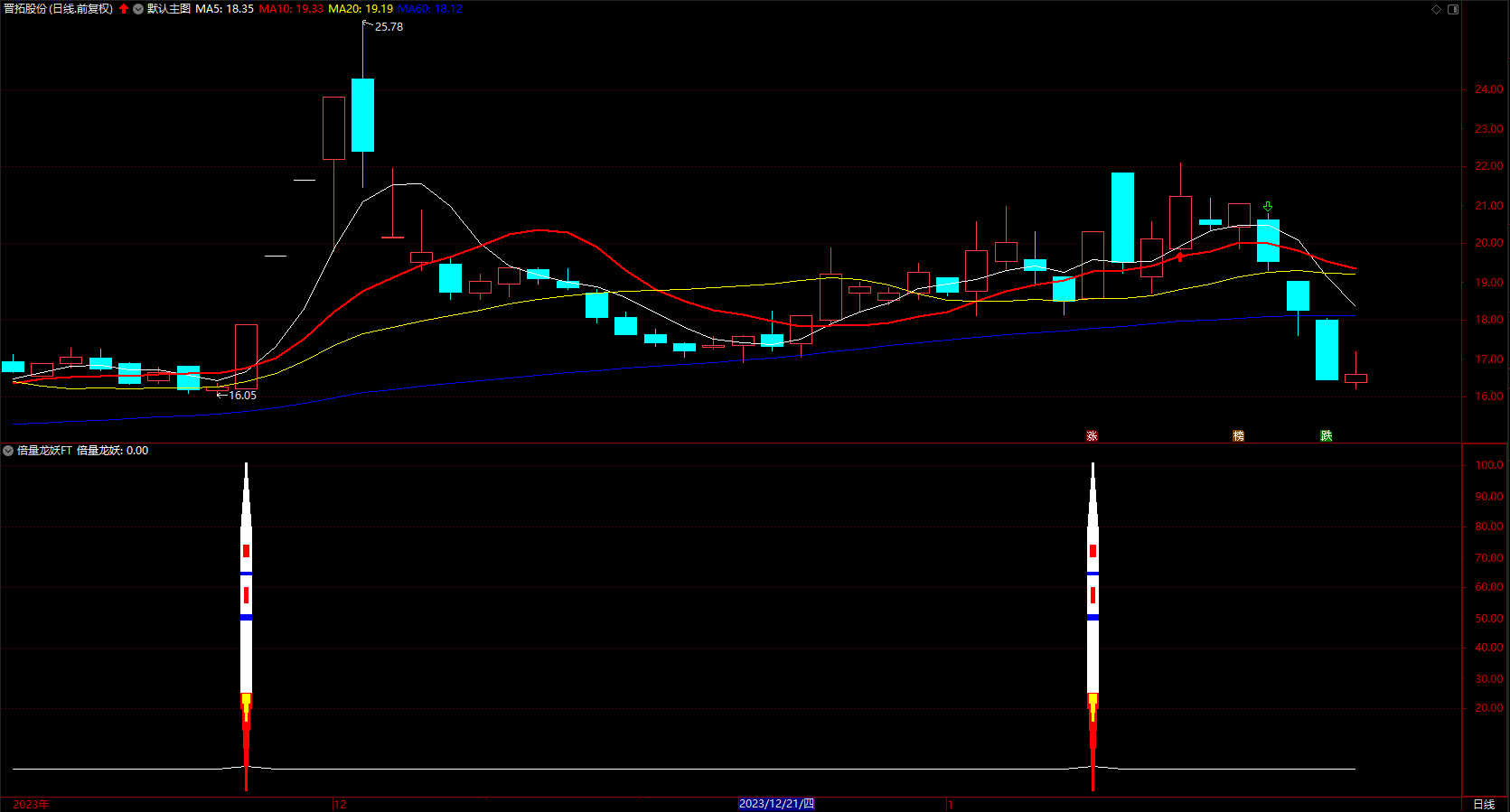The image size is (1510, 812).
Task: Click the 18.00 price axis label
Action: click(x=1489, y=320)
